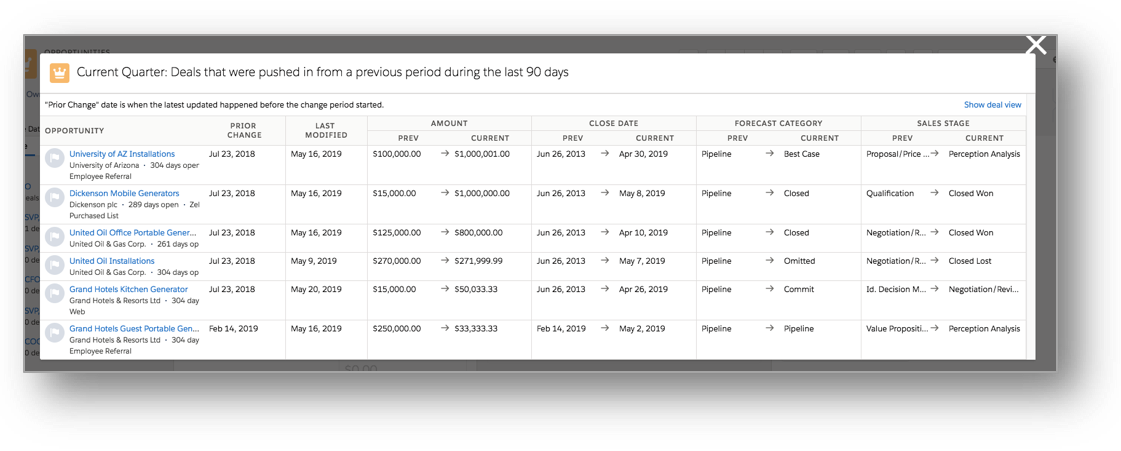This screenshot has width=1121, height=451.
Task: Open Show deal view link
Action: click(992, 105)
